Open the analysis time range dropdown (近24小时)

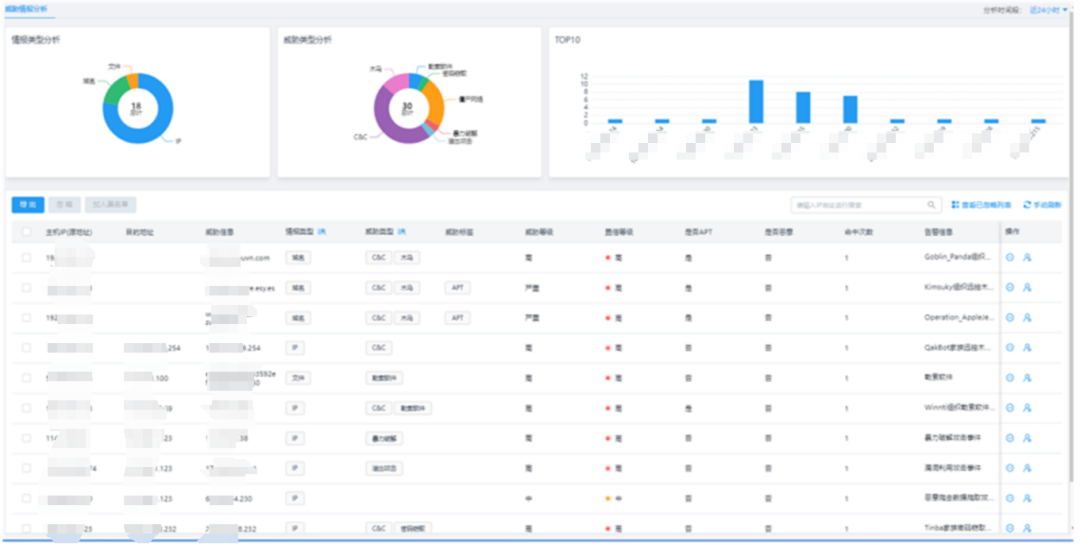pyautogui.click(x=1049, y=10)
